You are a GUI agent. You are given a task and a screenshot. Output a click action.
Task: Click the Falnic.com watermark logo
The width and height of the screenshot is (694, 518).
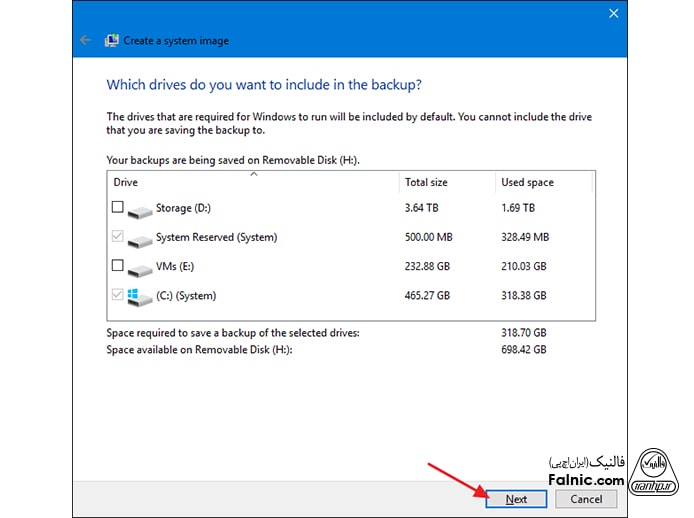587,470
